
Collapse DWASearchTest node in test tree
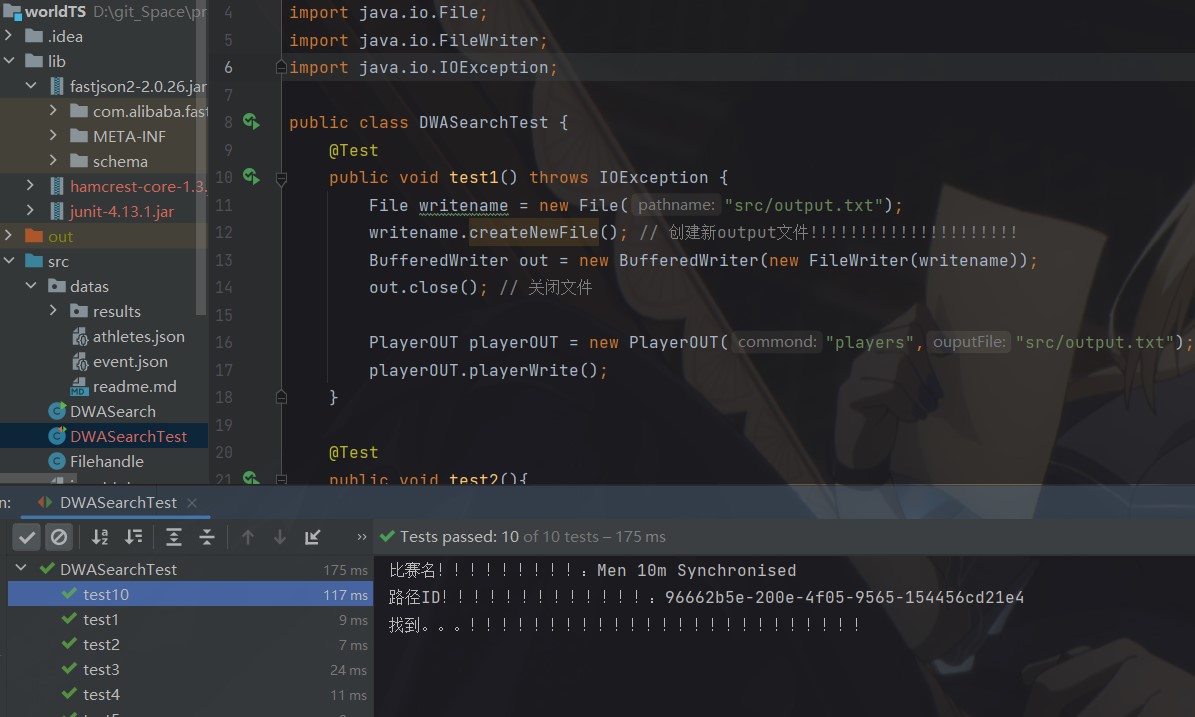pyautogui.click(x=21, y=568)
